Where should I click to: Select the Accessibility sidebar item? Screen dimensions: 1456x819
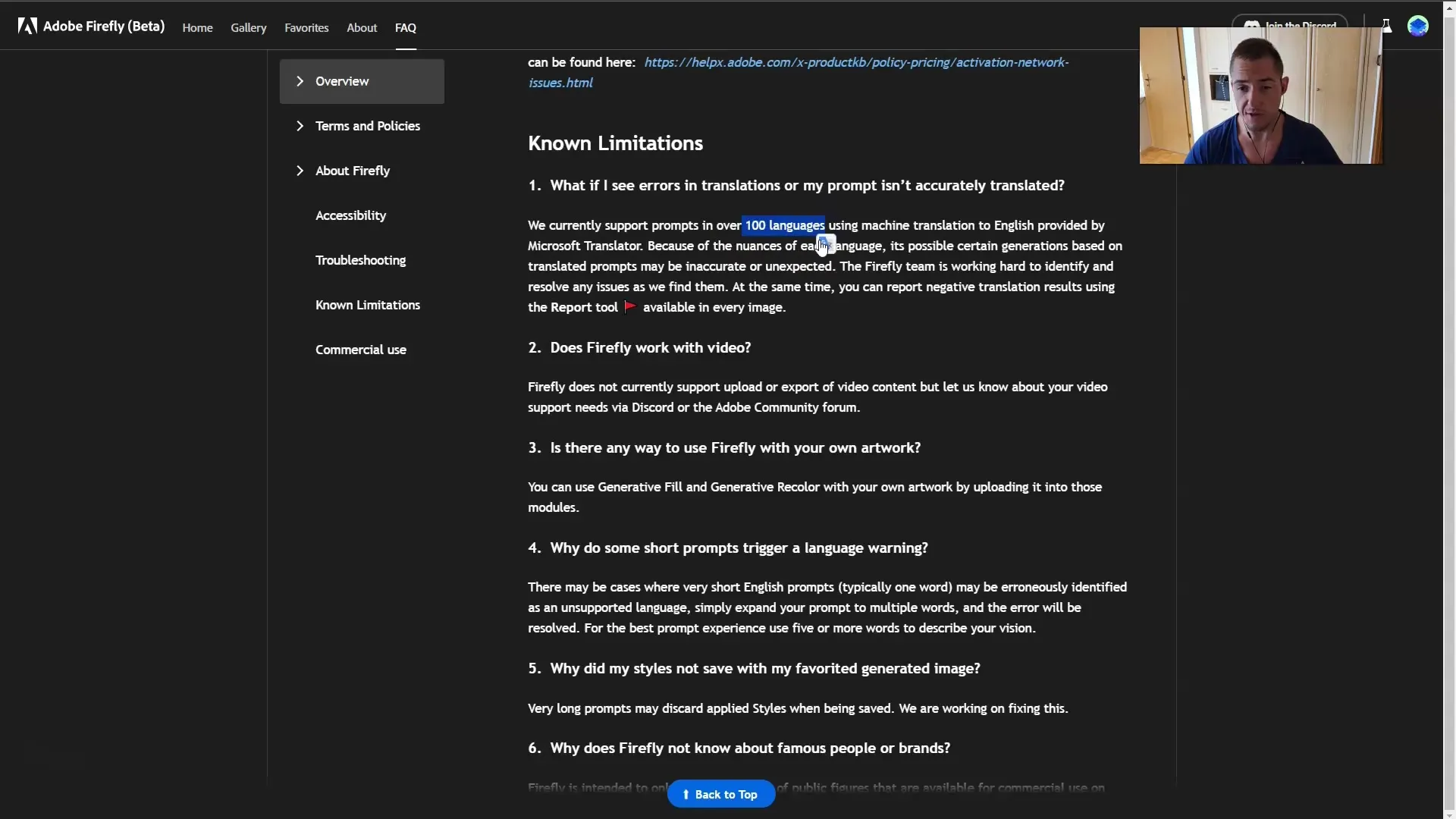pyautogui.click(x=351, y=214)
